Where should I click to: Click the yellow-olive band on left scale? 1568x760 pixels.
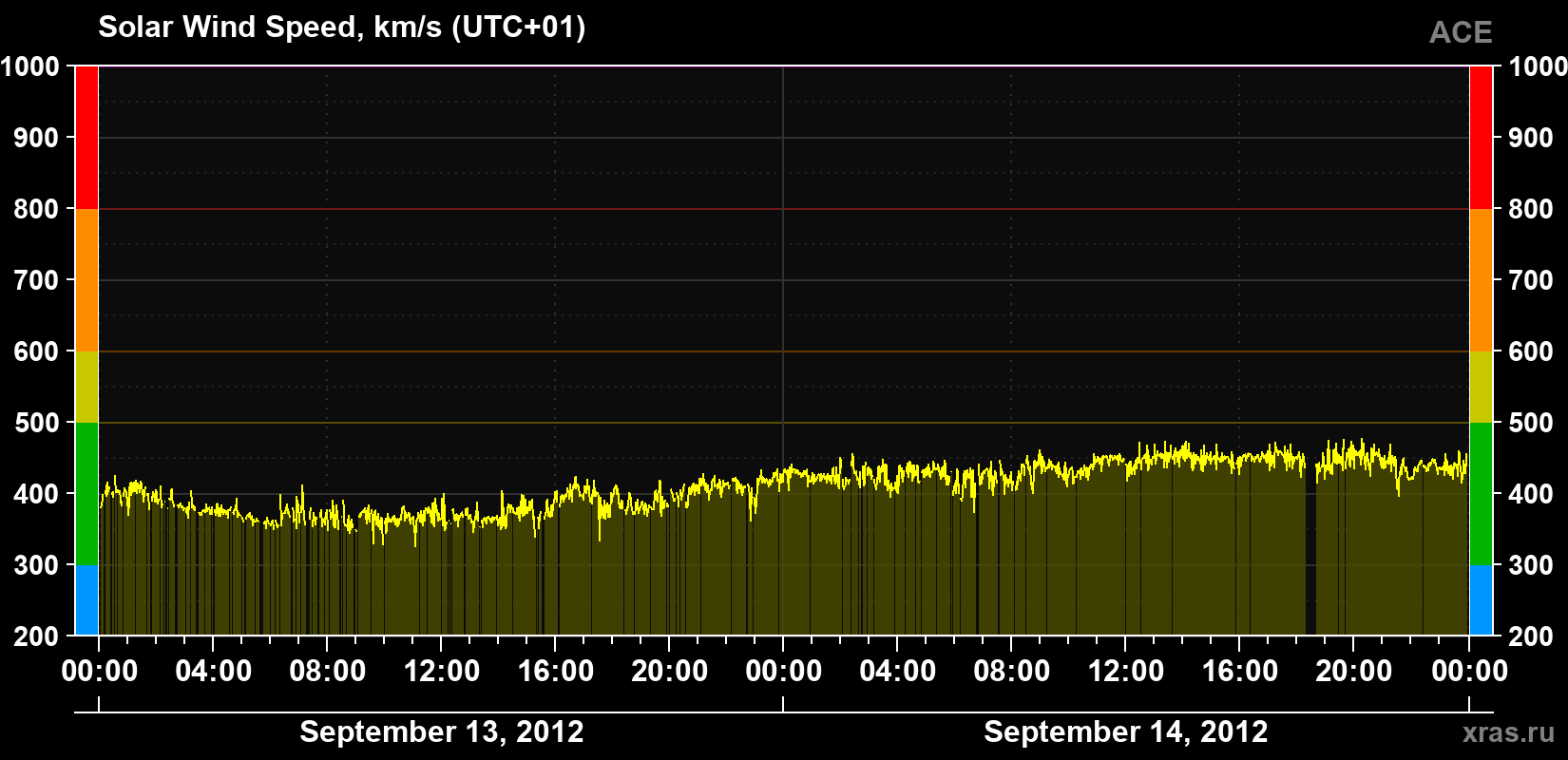pos(86,387)
